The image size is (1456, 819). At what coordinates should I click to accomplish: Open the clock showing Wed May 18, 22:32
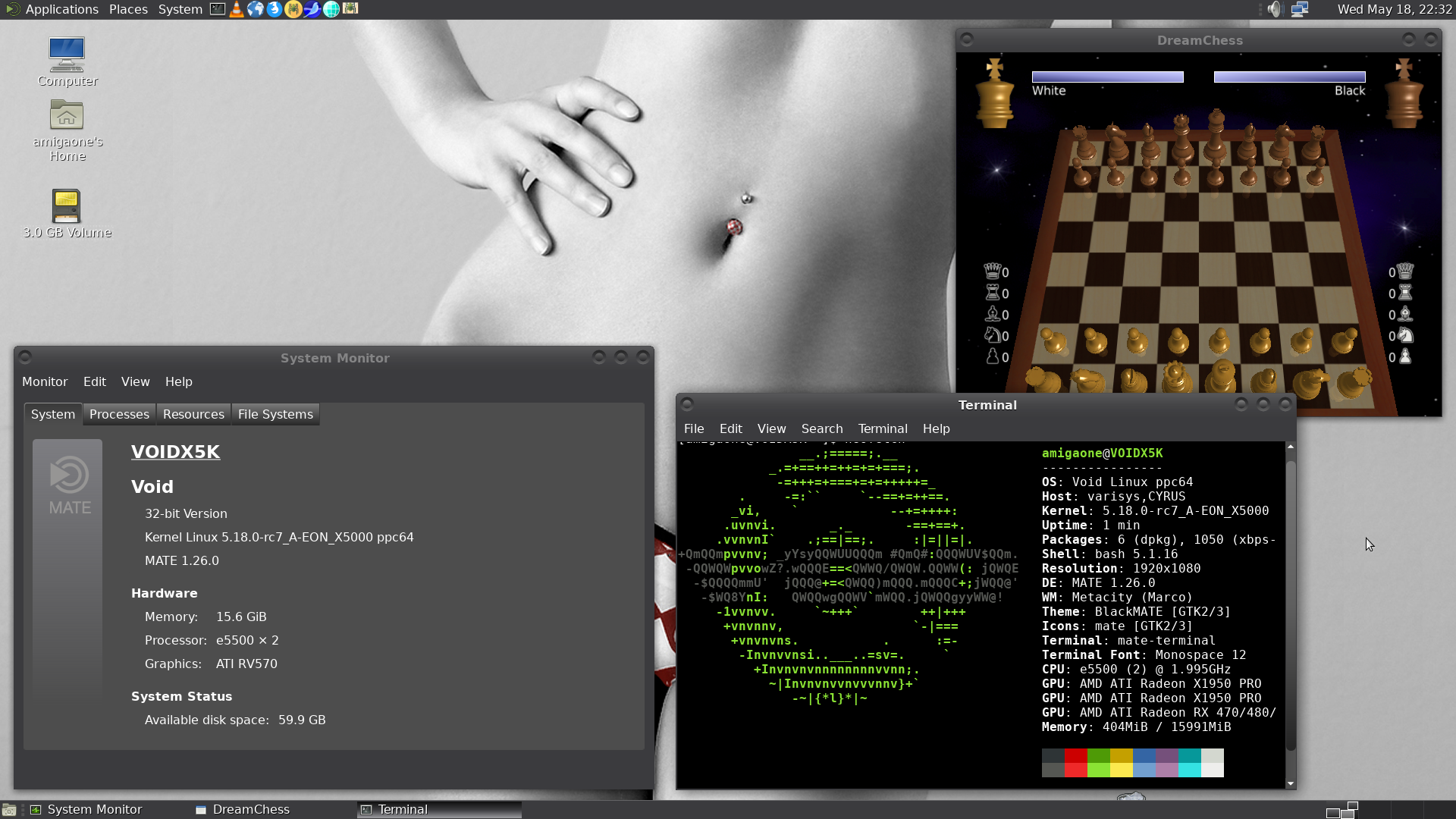1394,9
